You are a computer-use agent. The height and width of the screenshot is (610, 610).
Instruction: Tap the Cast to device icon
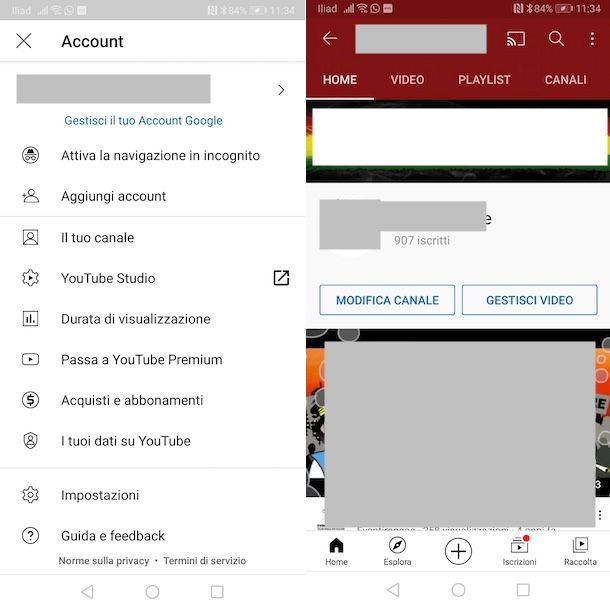coord(516,39)
